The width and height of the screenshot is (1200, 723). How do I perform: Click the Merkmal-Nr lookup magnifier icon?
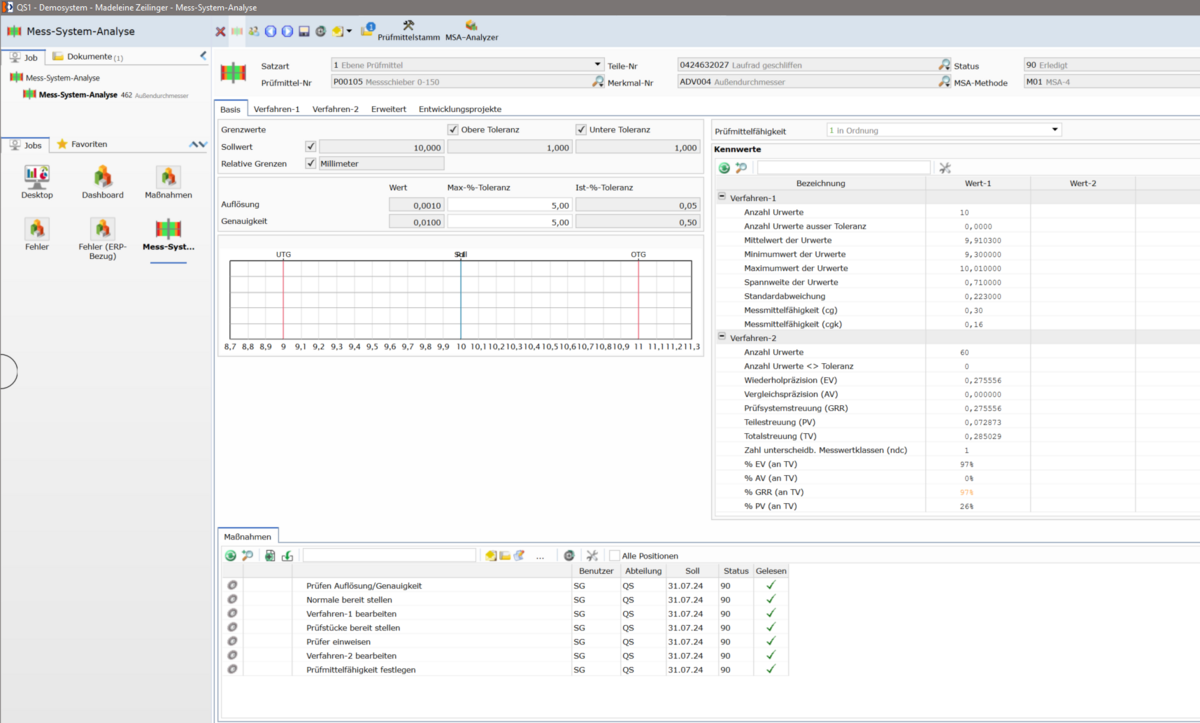(x=944, y=82)
